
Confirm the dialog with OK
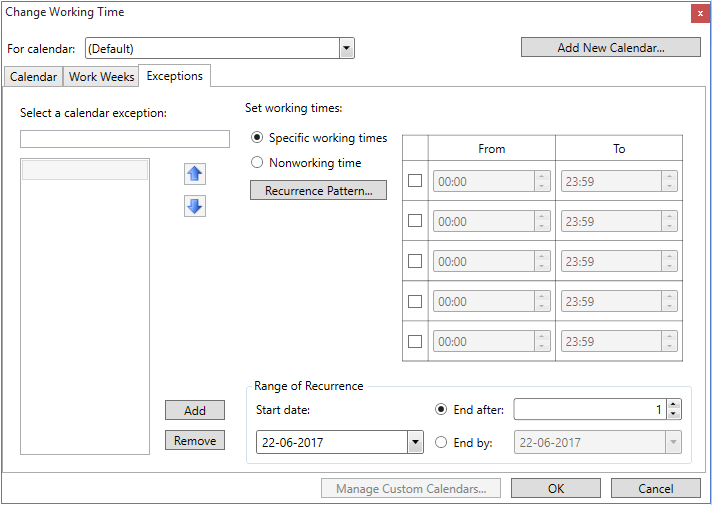click(x=555, y=488)
